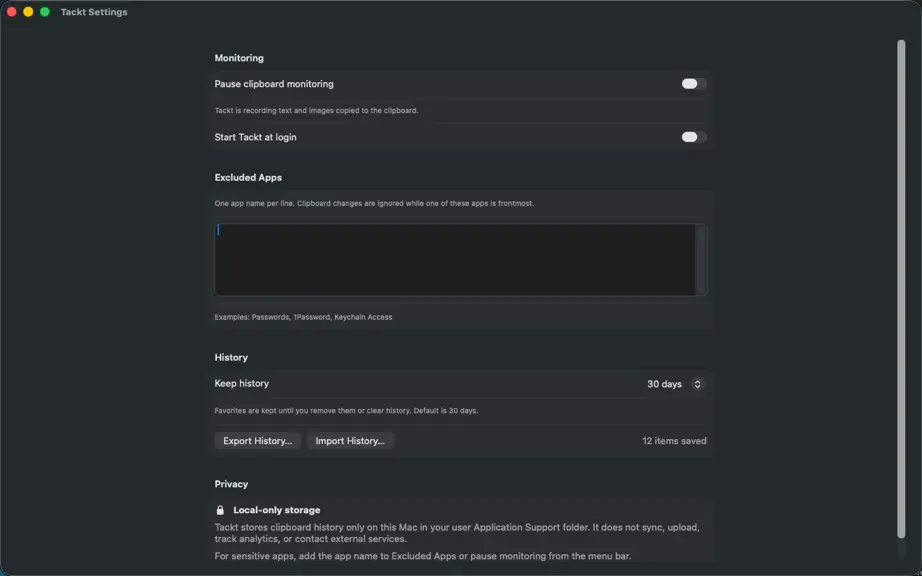Enable Start Tackt at login switch
This screenshot has width=922, height=576.
click(694, 137)
